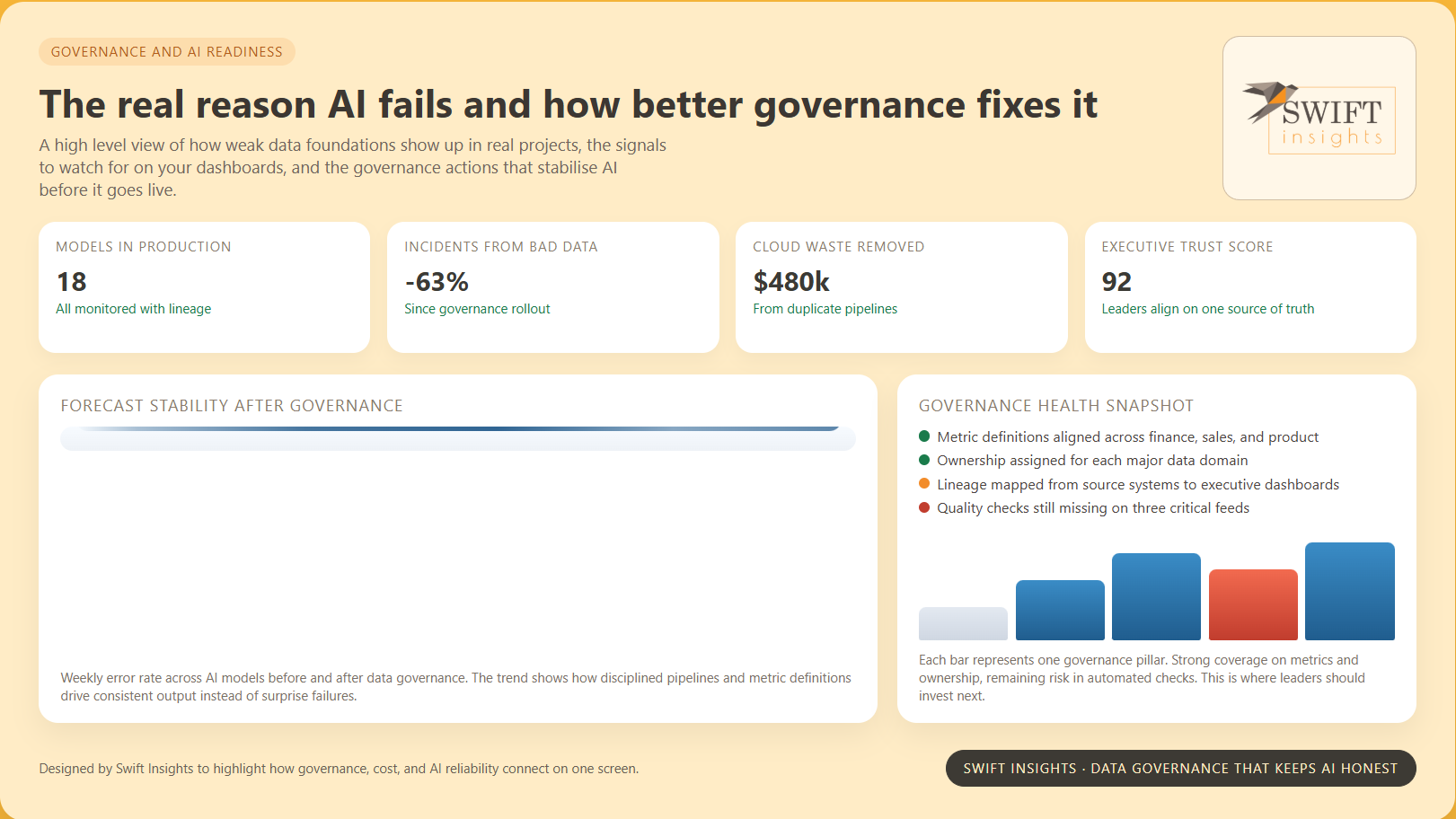Screen dimensions: 1456x819
Task: Open the Incidents From Bad Data card
Action: coord(552,287)
